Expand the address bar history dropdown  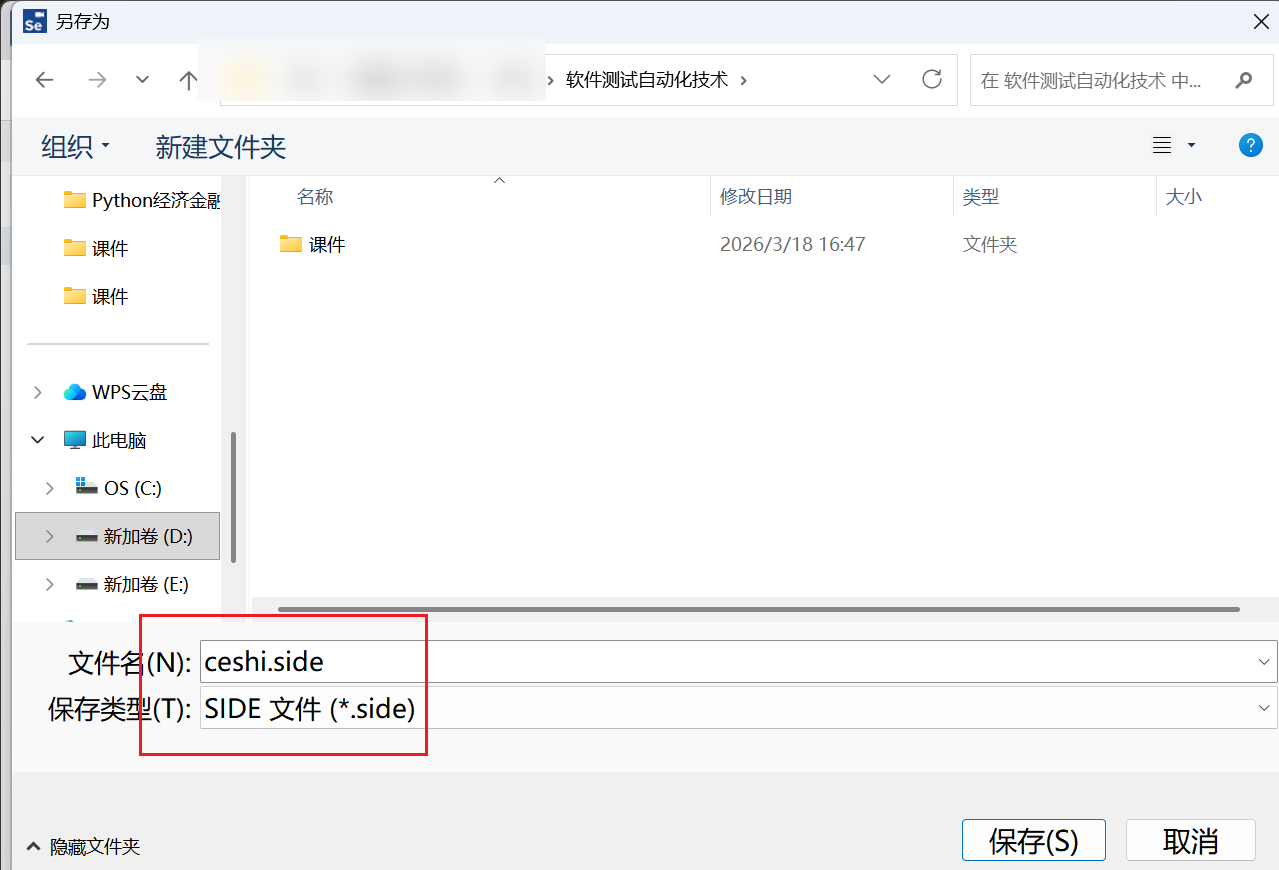[882, 79]
